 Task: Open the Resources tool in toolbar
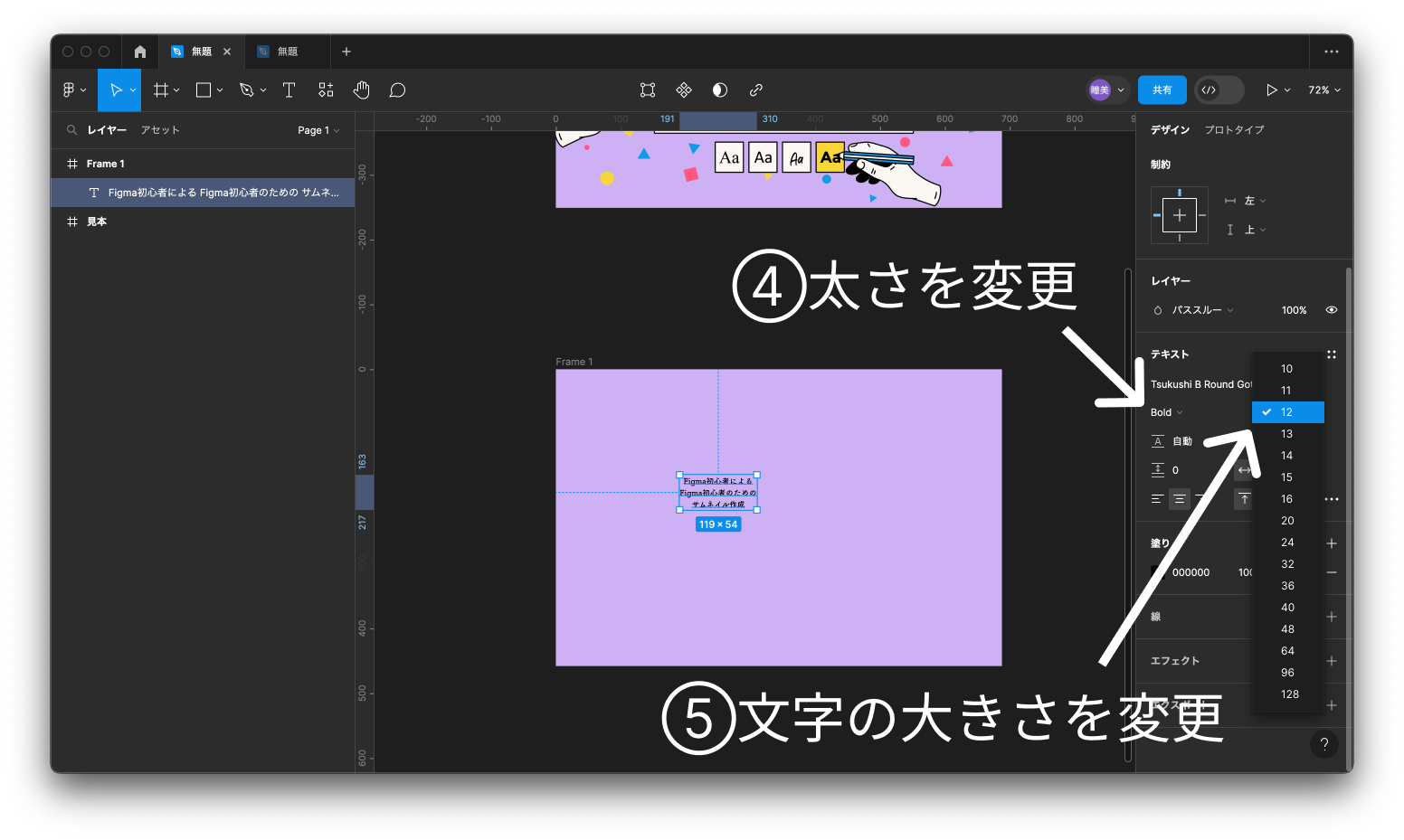tap(326, 90)
